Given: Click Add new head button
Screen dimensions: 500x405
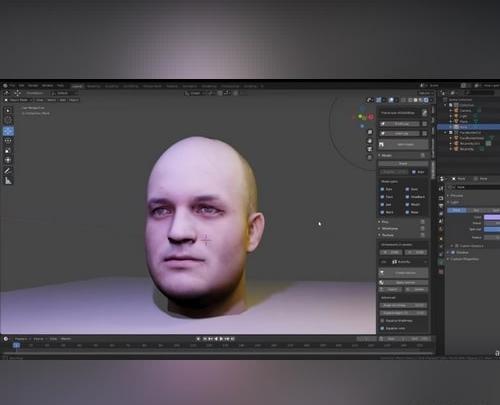Looking at the screenshot, I should pyautogui.click(x=403, y=144).
